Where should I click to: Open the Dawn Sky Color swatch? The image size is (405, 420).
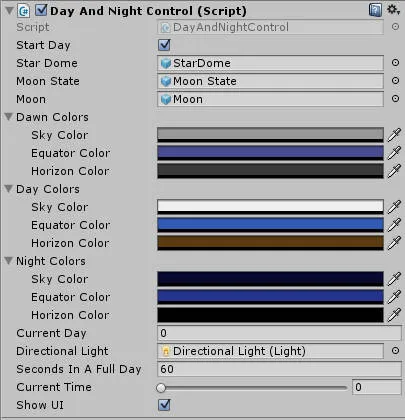coord(270,135)
